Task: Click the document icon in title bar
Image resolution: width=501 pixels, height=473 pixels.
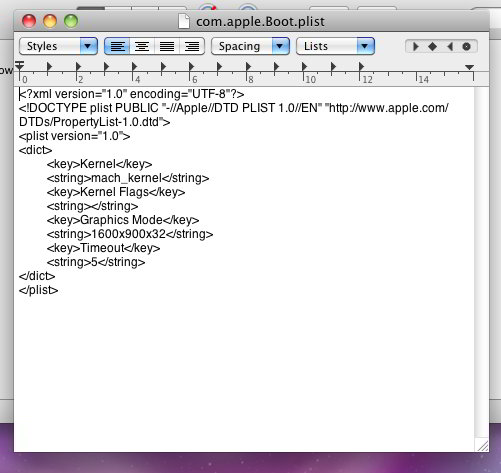Action: (x=184, y=21)
